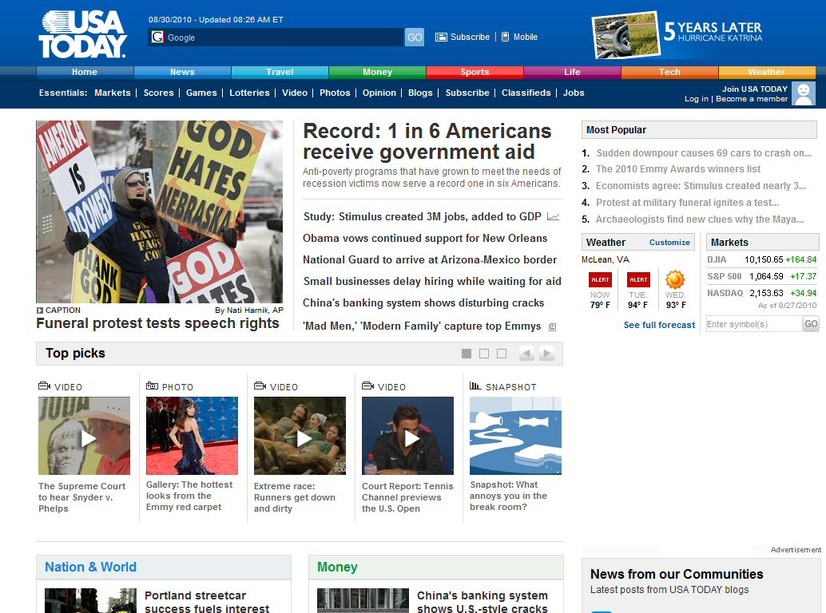The height and width of the screenshot is (613, 826).
Task: Open Portland streetcar story headline
Action: click(207, 602)
